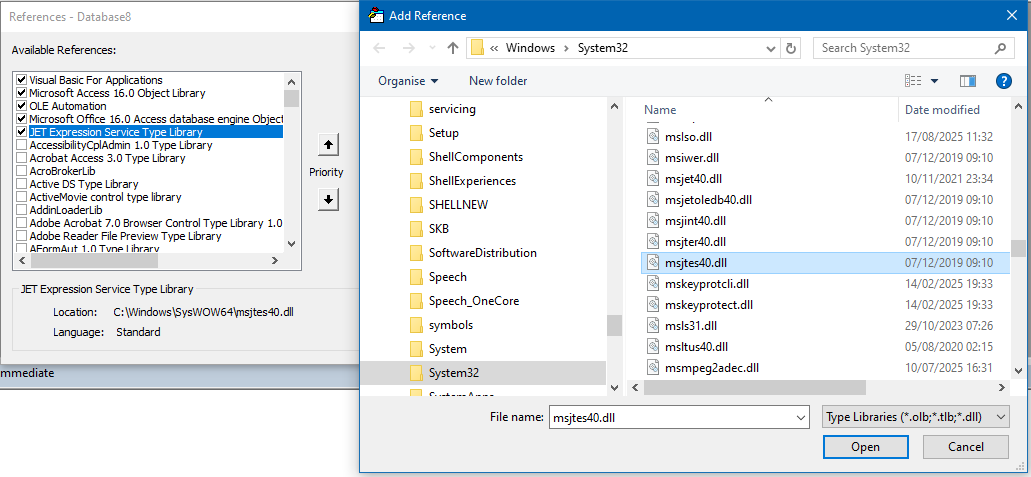This screenshot has width=1031, height=477.
Task: Check AccessibilityCplAdmin 1.0 Type Library
Action: click(22, 145)
